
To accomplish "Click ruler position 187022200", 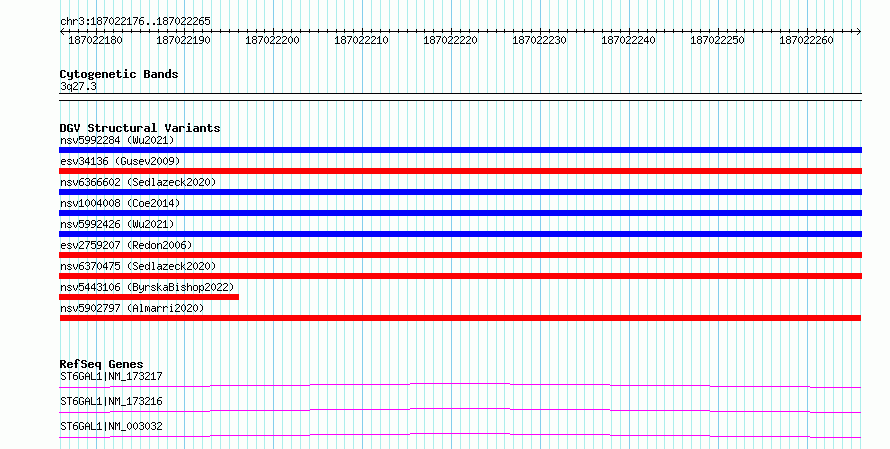I will click(x=272, y=40).
